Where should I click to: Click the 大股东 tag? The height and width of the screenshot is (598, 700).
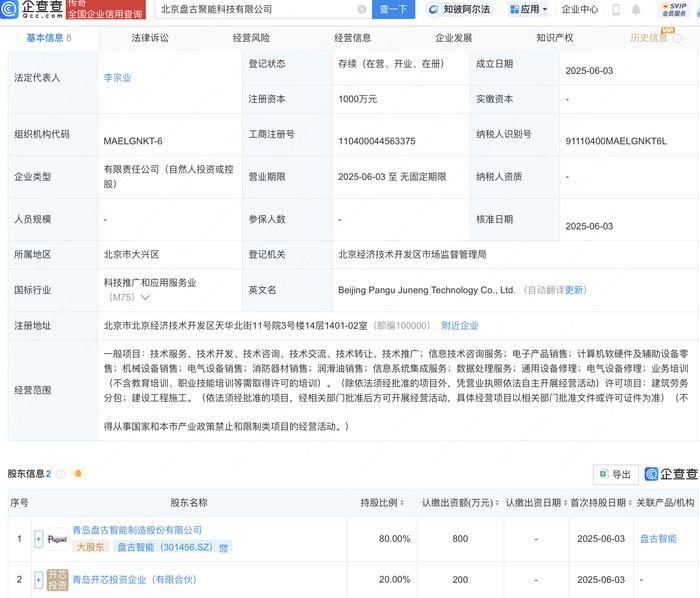[90, 547]
